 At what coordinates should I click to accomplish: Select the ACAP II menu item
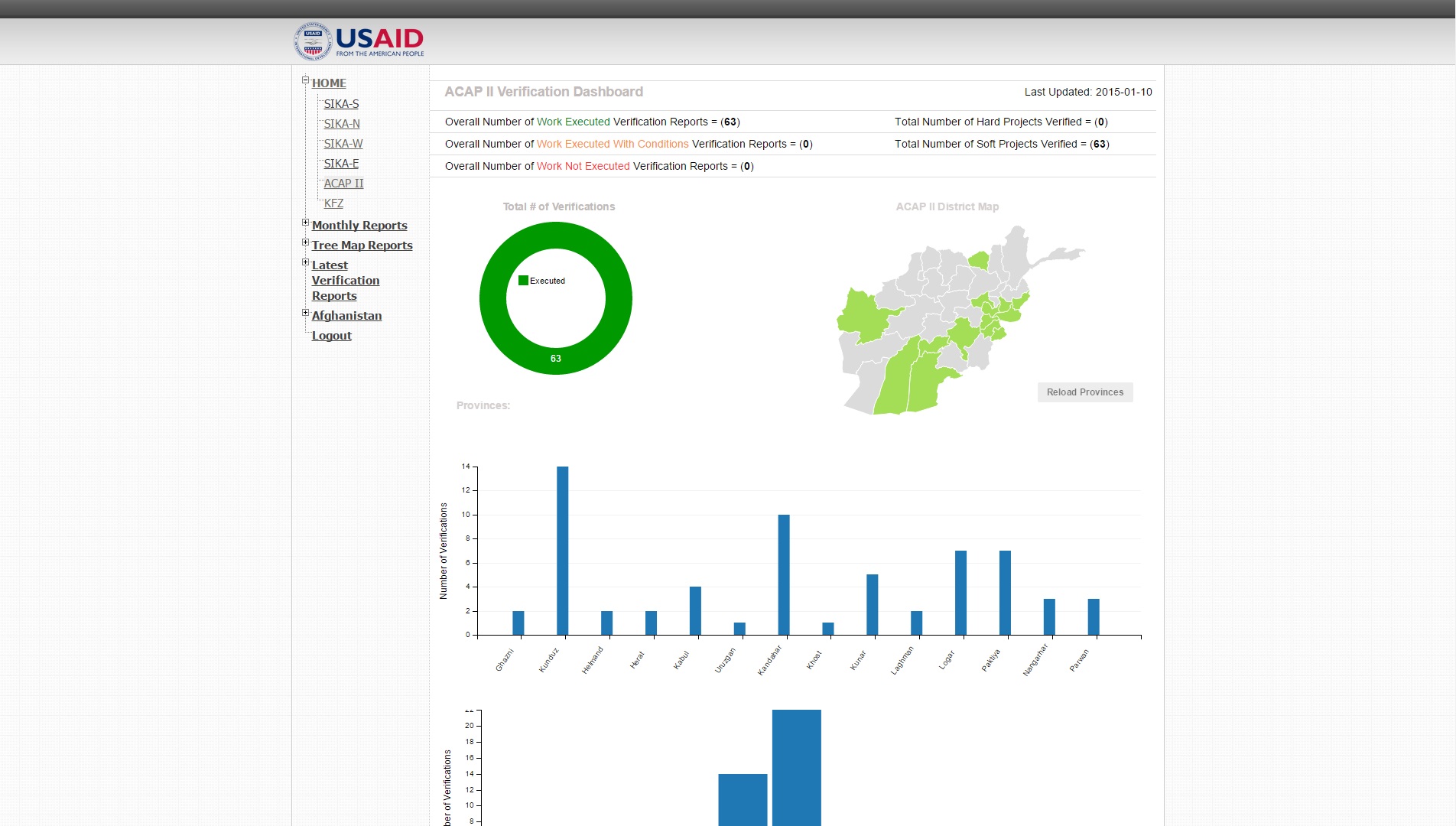click(x=343, y=184)
